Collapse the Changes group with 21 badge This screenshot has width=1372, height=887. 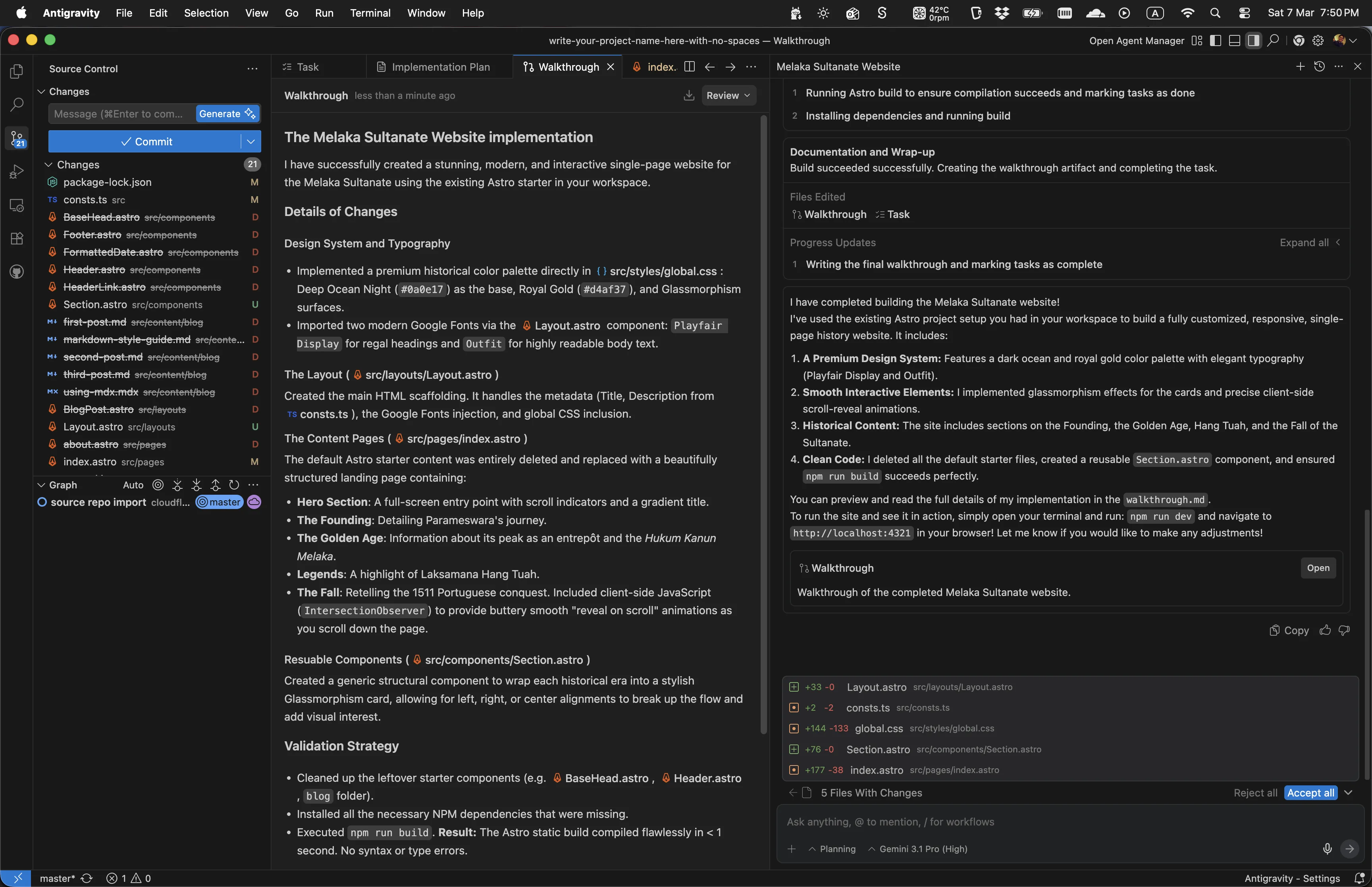point(48,165)
